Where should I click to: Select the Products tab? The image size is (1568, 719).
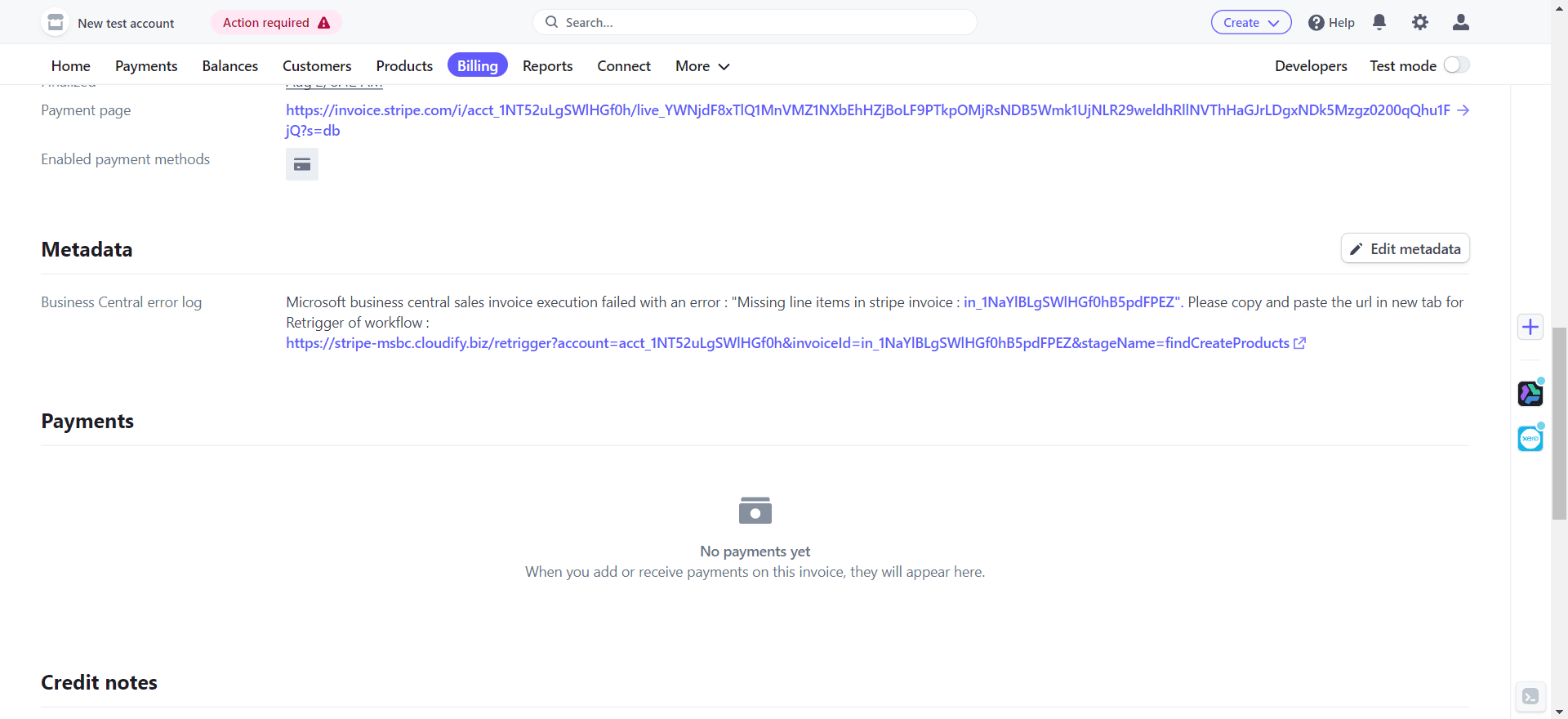point(404,66)
